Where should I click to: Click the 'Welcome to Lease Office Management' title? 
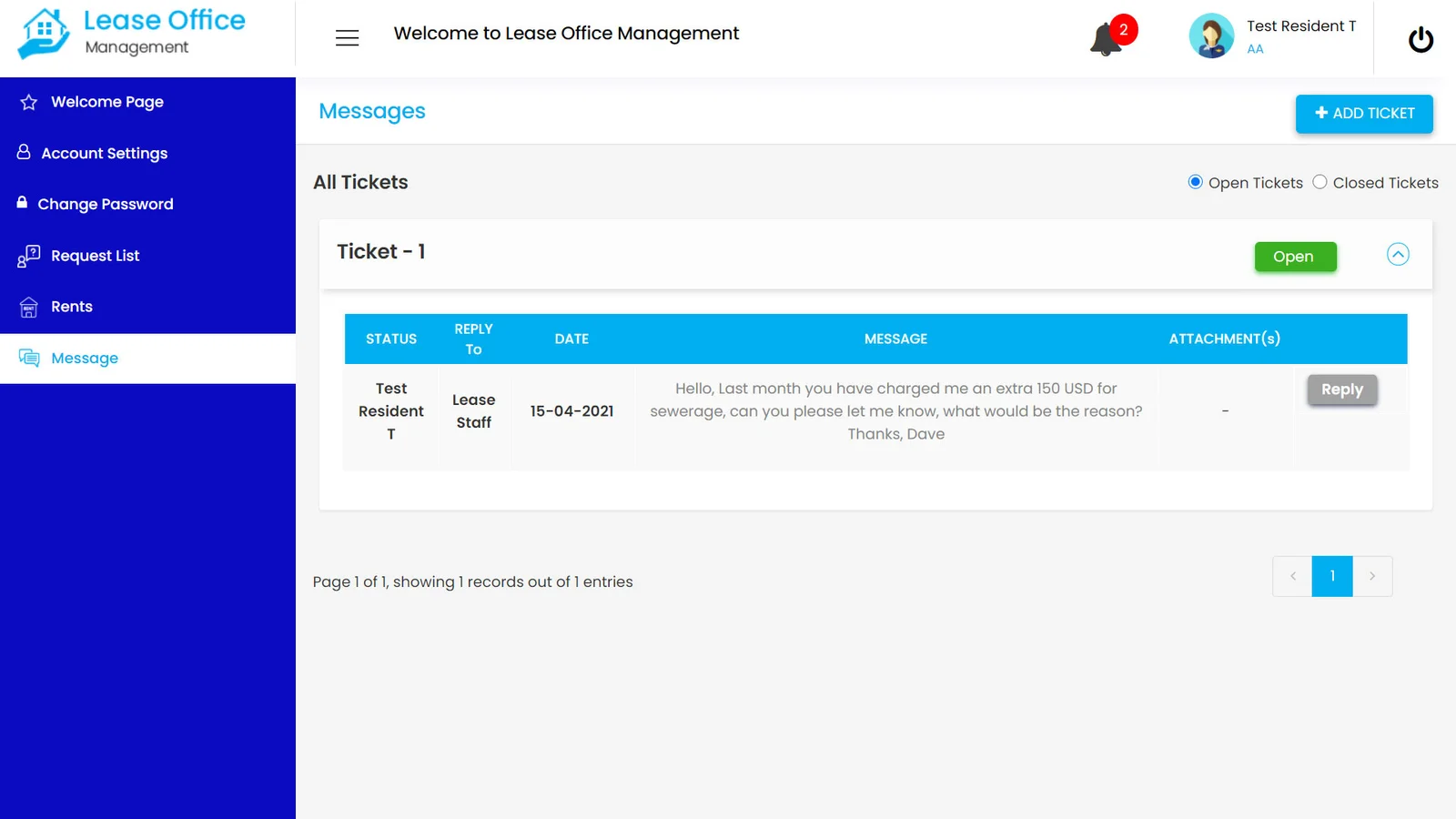(566, 34)
